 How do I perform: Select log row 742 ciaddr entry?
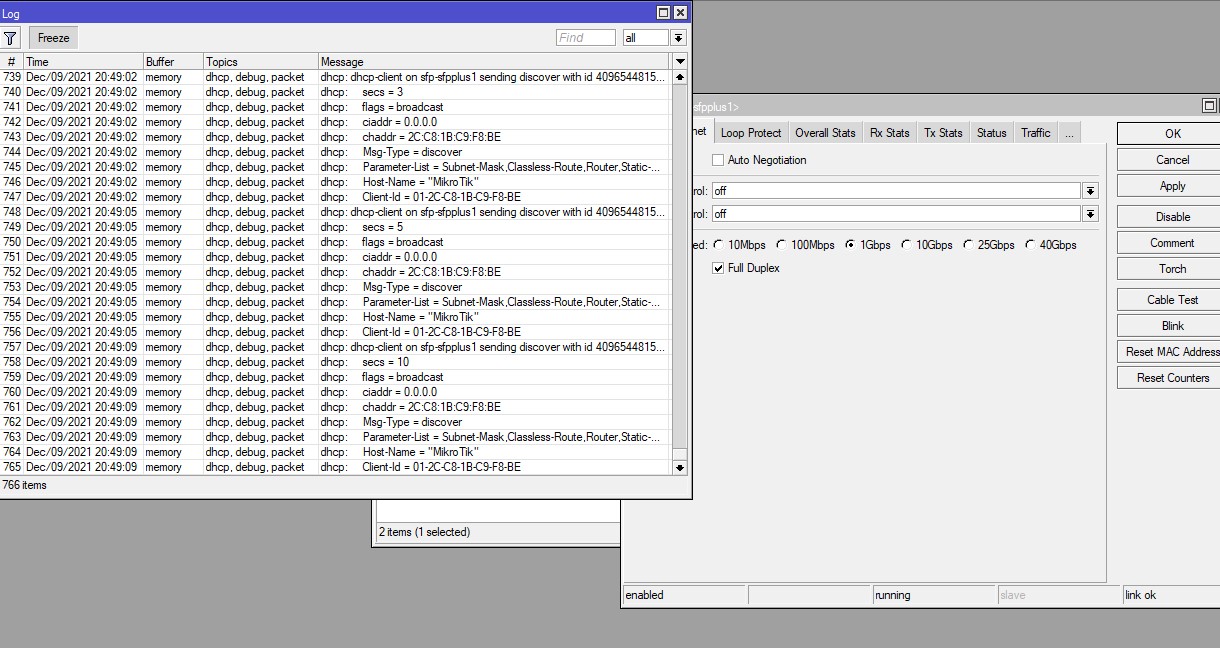coord(336,122)
